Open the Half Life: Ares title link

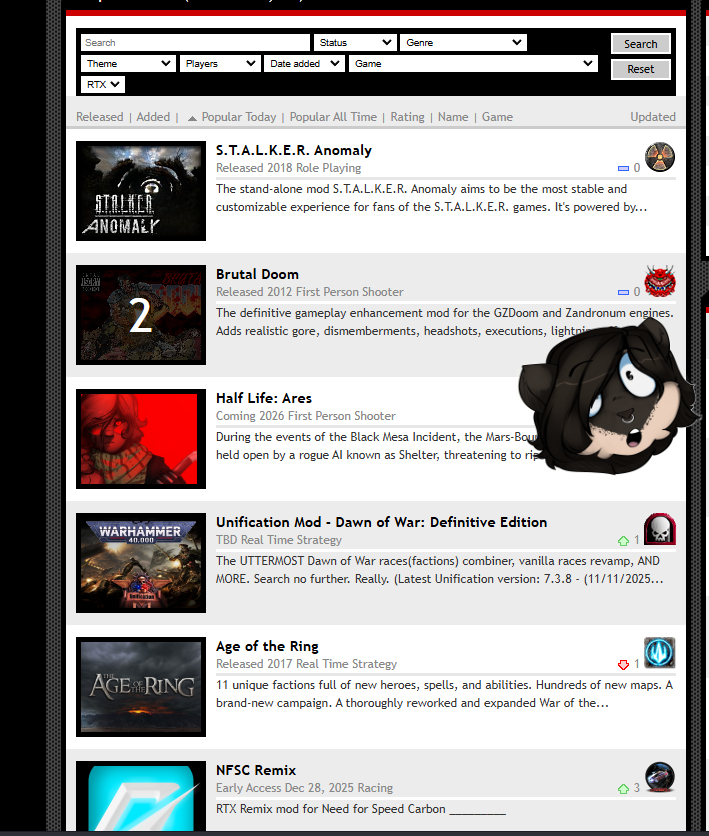click(x=264, y=398)
